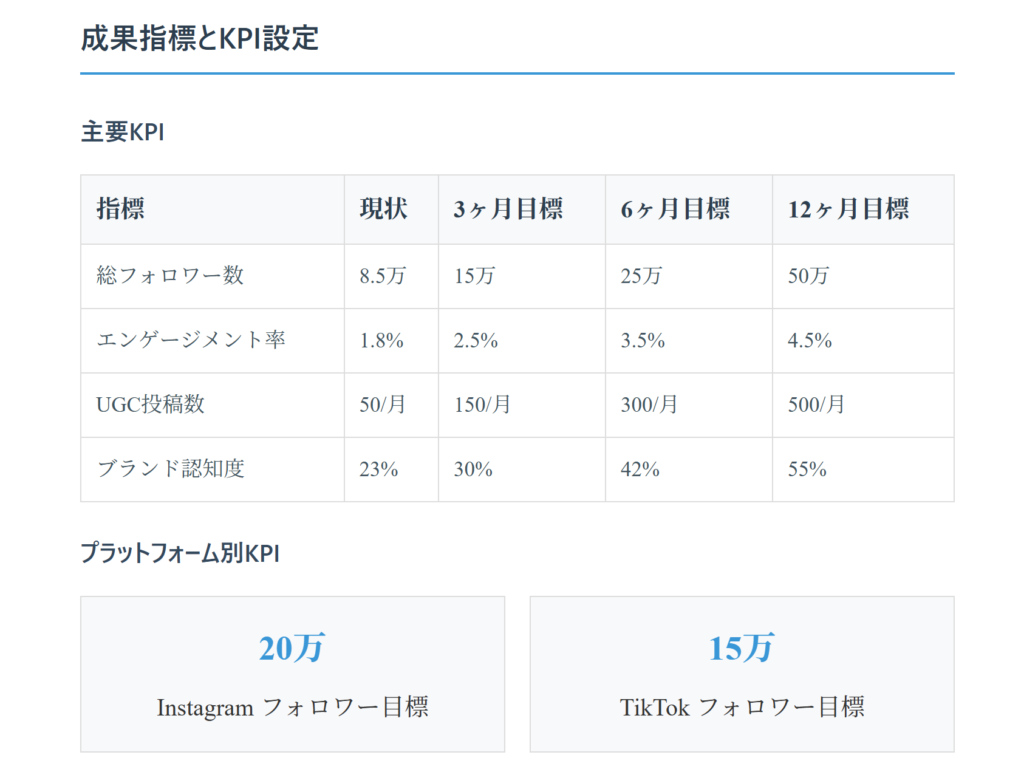Click the UGC投稿数 row label
The height and width of the screenshot is (772, 1024).
(x=150, y=404)
